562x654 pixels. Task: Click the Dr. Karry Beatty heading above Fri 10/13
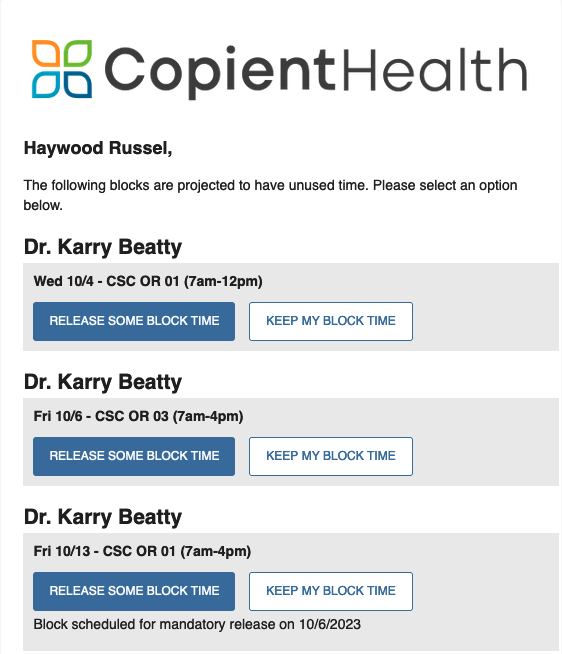click(x=103, y=517)
